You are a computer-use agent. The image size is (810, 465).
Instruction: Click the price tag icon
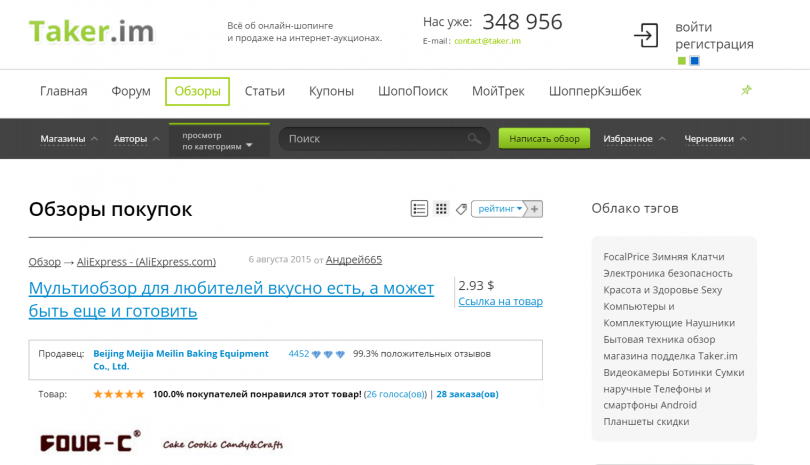[461, 209]
